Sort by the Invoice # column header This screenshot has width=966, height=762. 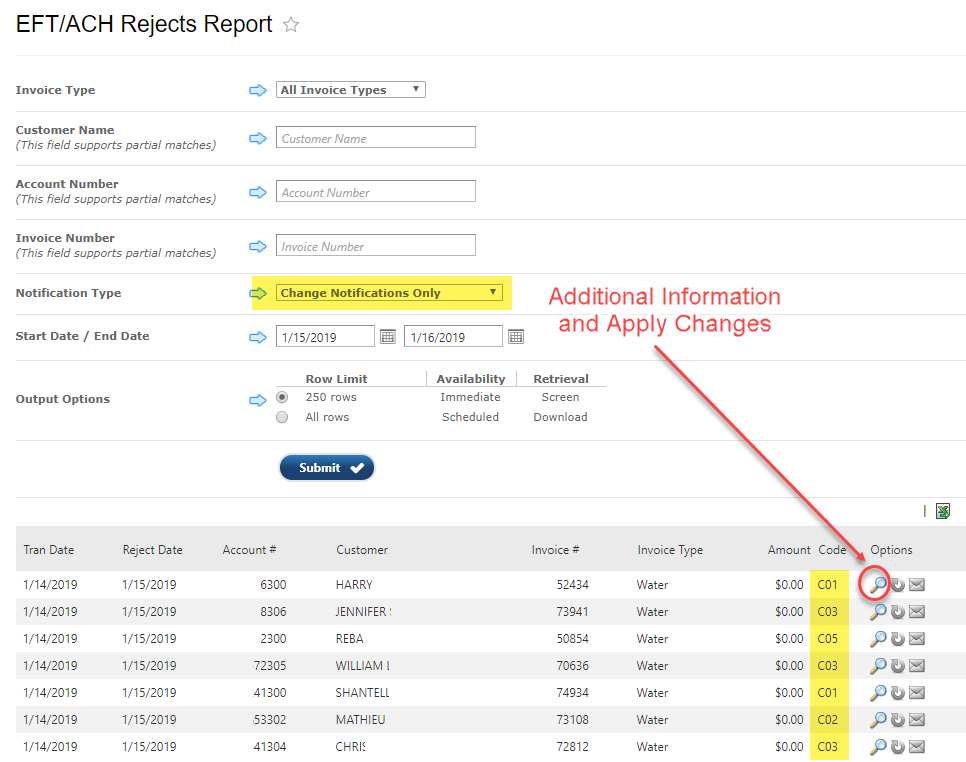coord(556,549)
